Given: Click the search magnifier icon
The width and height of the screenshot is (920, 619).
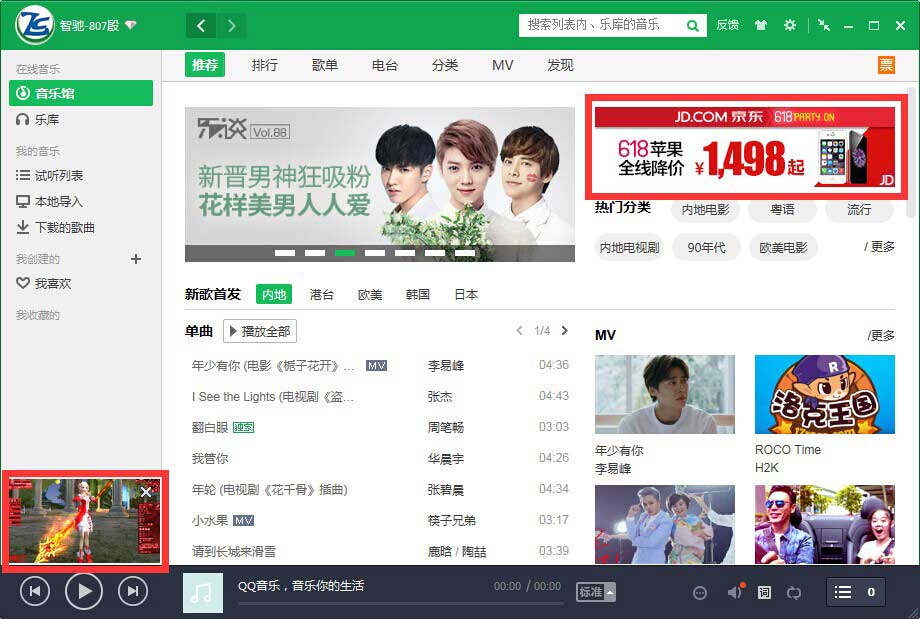Looking at the screenshot, I should [692, 26].
